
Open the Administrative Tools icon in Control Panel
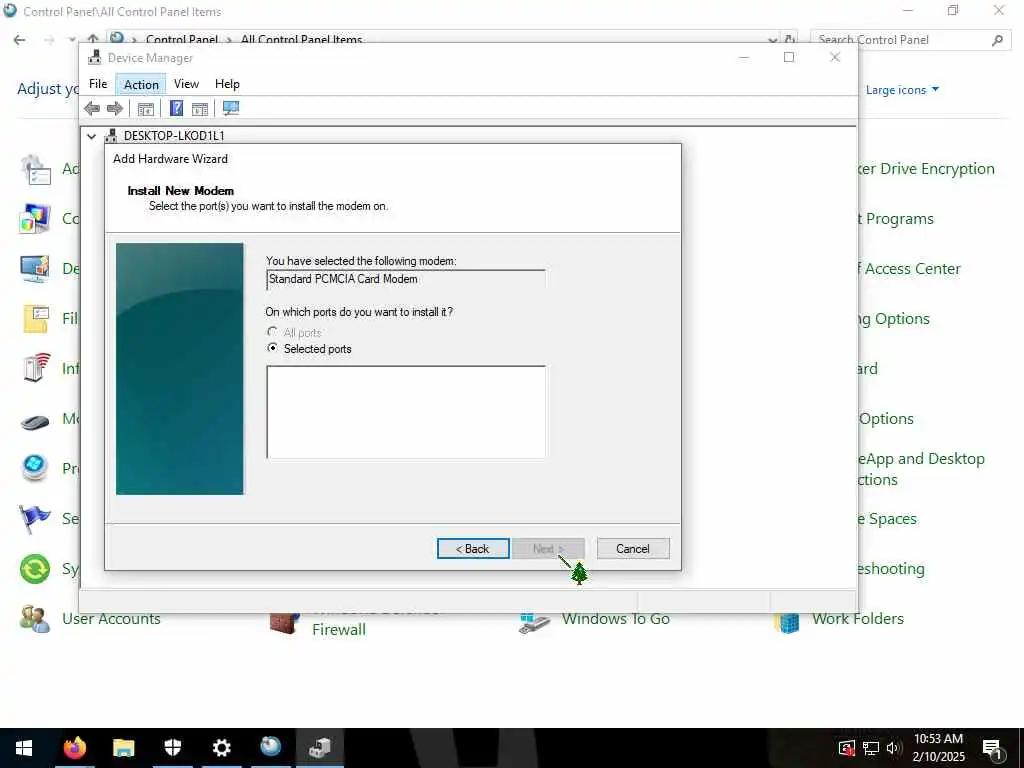coord(35,170)
